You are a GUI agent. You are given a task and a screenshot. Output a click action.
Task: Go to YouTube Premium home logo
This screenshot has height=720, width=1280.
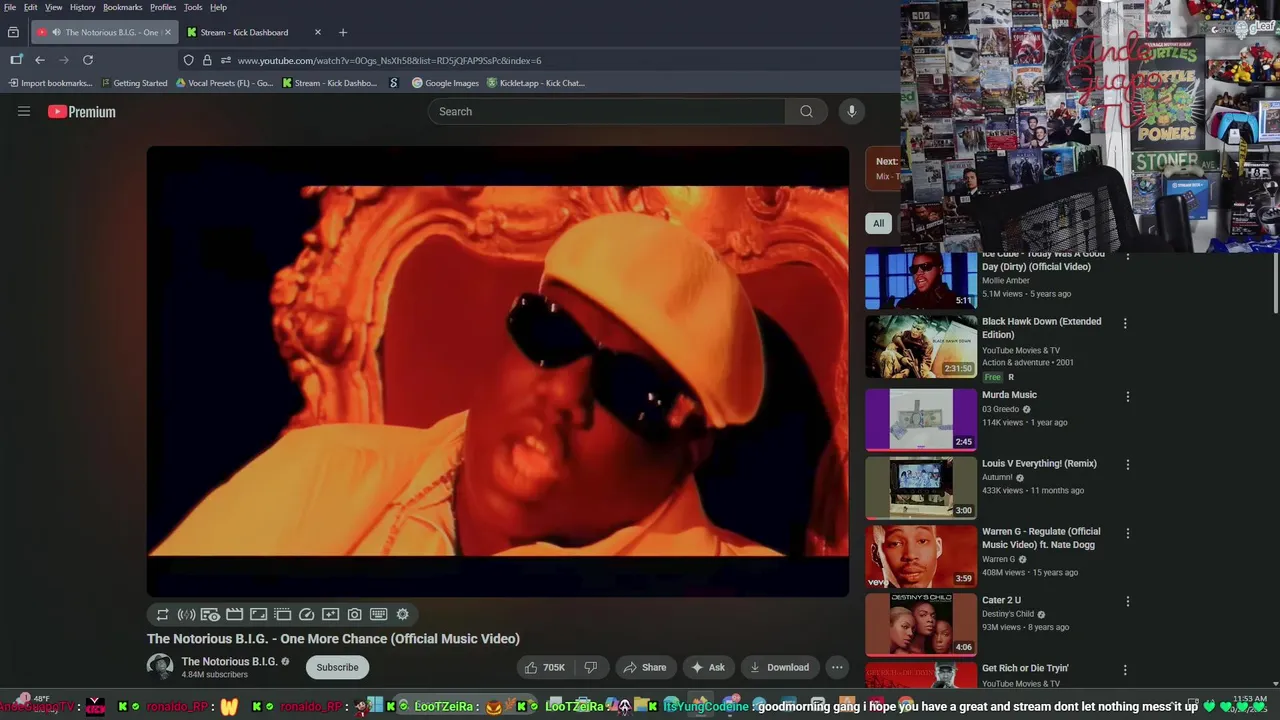(x=82, y=112)
